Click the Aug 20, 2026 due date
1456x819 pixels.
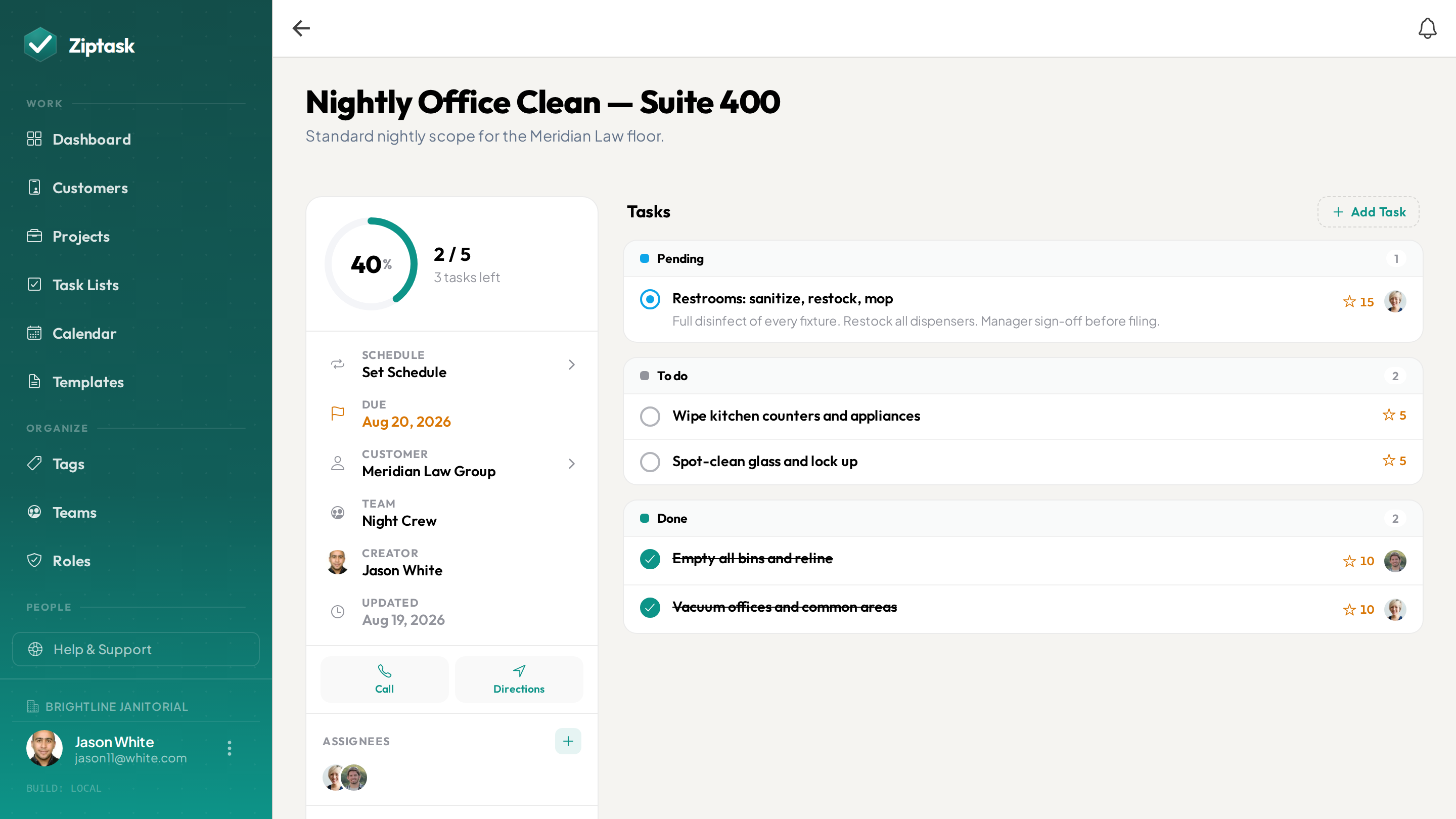406,422
